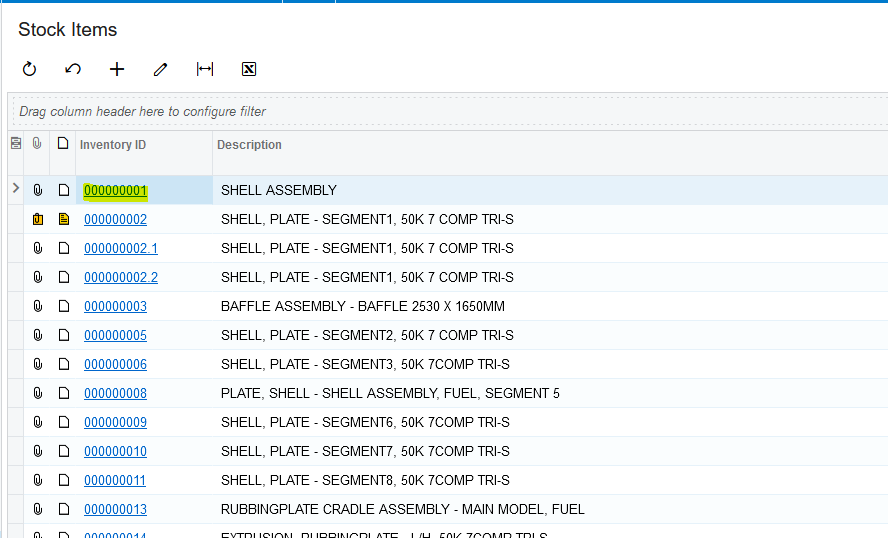Image resolution: width=888 pixels, height=538 pixels.
Task: Click the note icon for 000000003 row
Action: [x=64, y=306]
